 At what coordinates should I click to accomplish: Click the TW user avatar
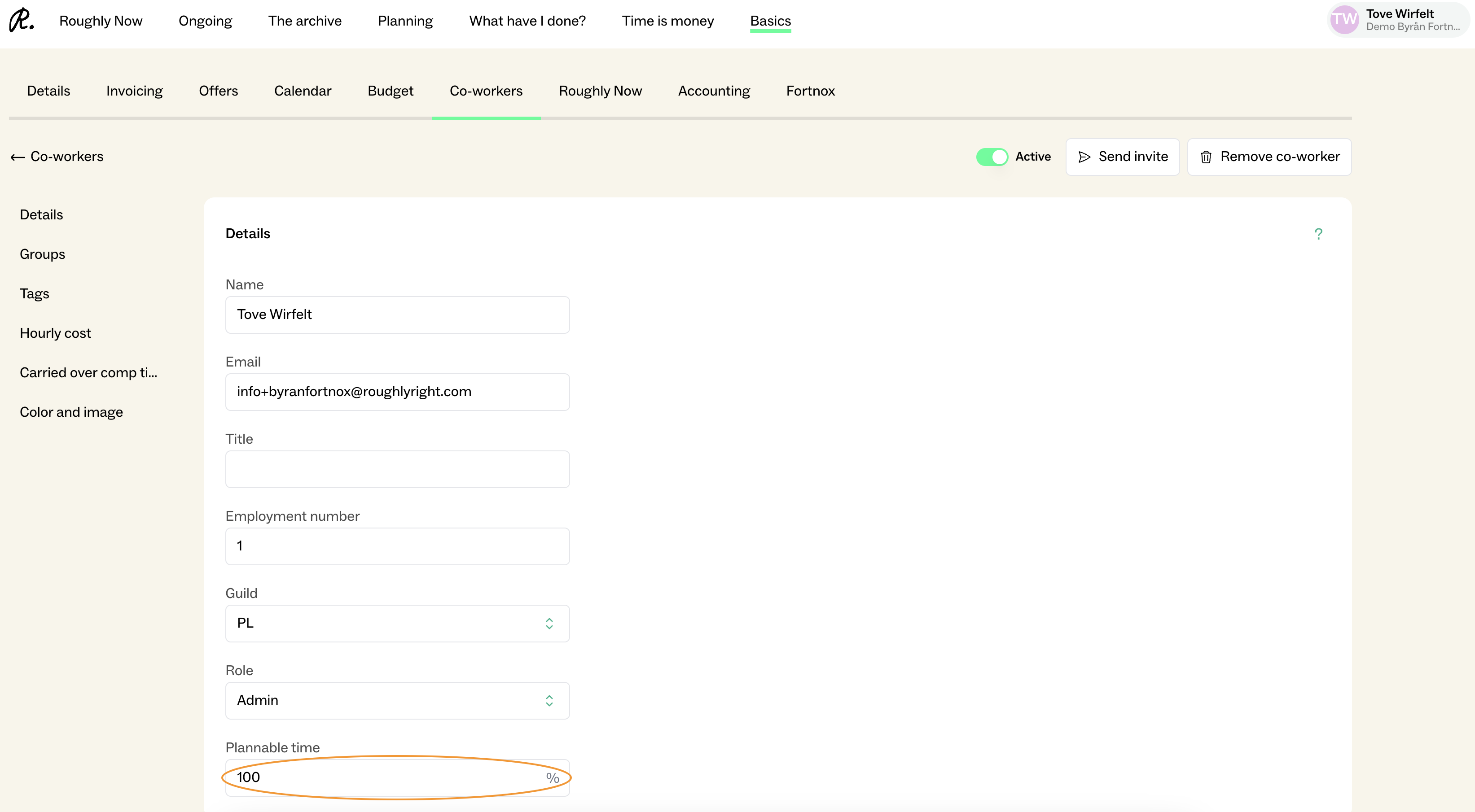tap(1344, 20)
